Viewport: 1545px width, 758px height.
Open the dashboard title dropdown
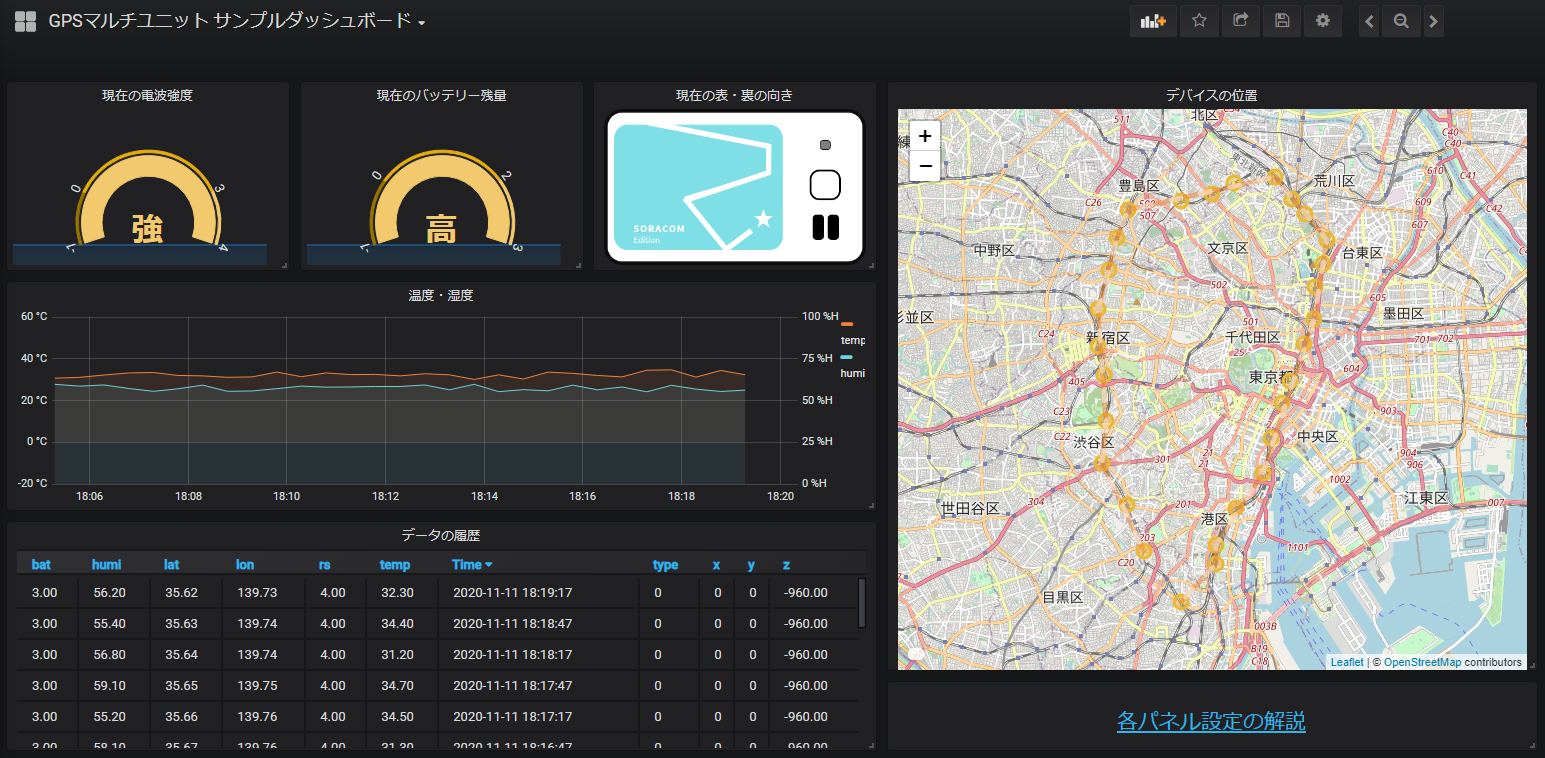(237, 21)
